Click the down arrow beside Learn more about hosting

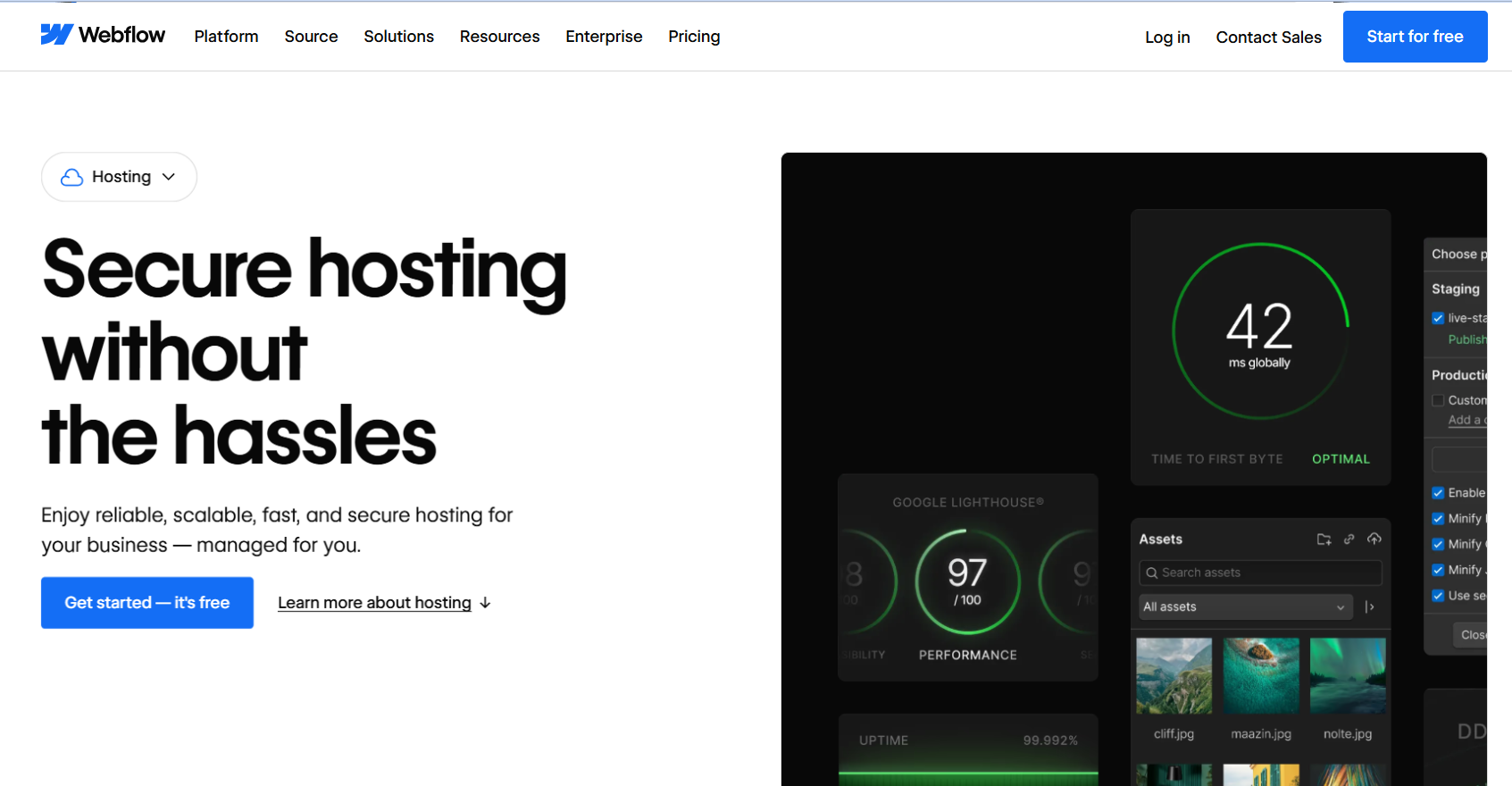[485, 603]
